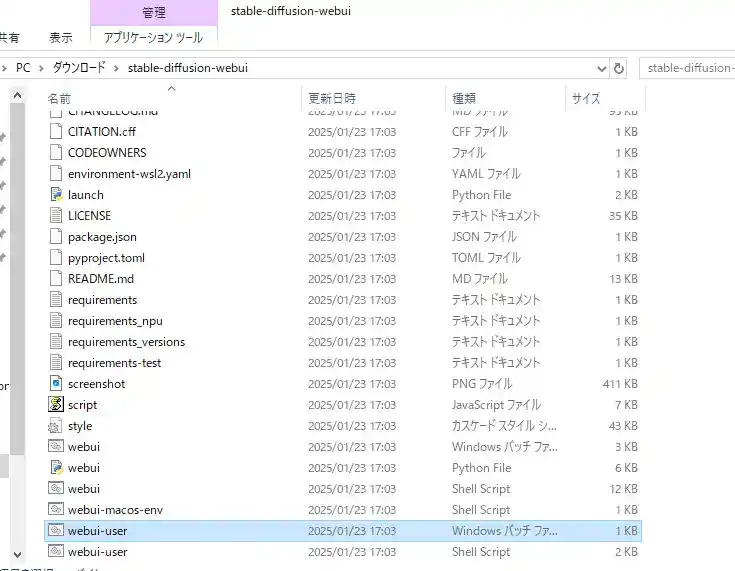Viewport: 735px width, 571px height.
Task: Click the CITATION.cff file icon
Action: pyautogui.click(x=56, y=132)
